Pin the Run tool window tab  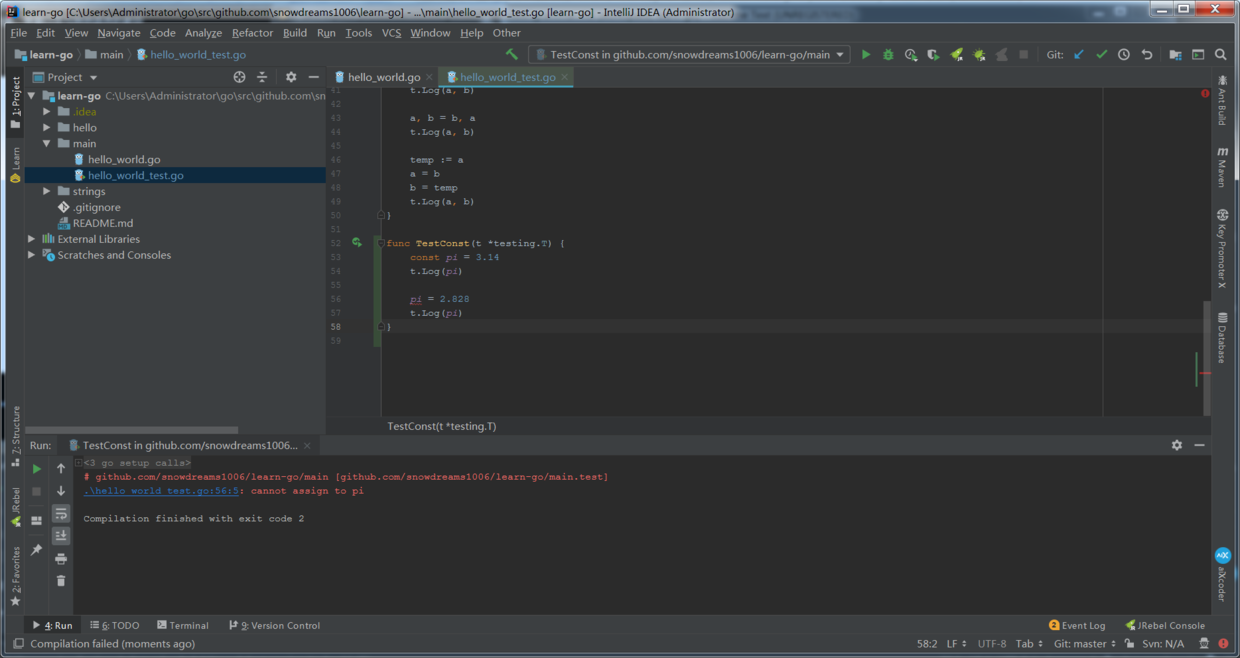(38, 548)
